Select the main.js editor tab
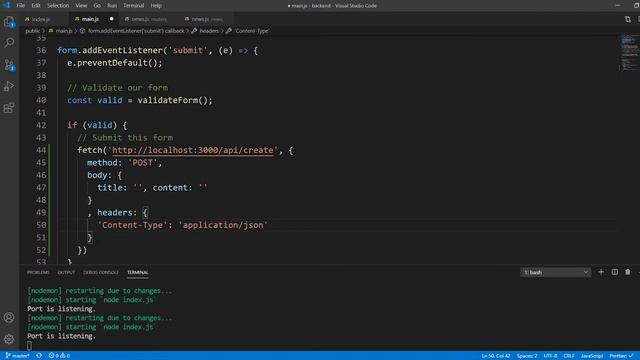 (x=90, y=19)
